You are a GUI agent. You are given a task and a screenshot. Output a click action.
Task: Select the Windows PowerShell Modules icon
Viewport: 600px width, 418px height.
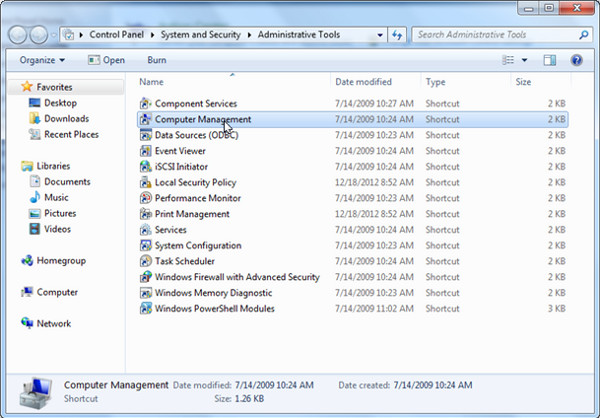145,309
